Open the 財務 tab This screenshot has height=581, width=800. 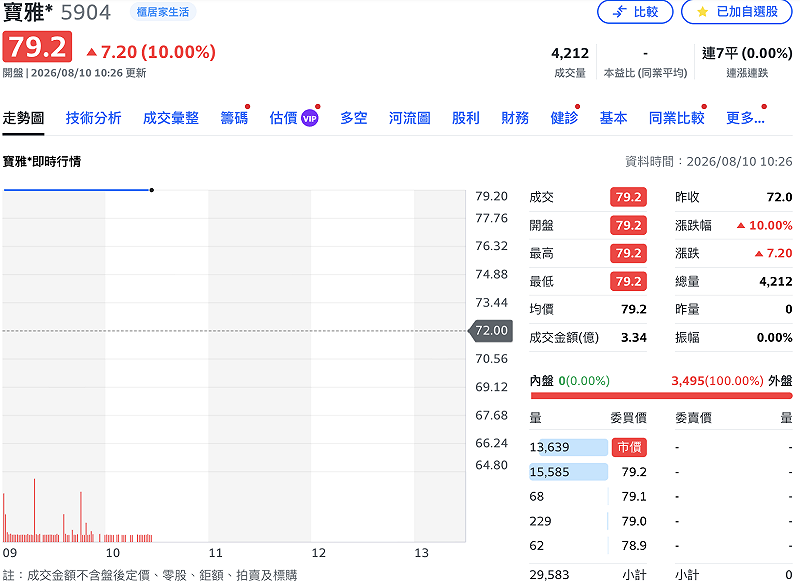click(515, 118)
